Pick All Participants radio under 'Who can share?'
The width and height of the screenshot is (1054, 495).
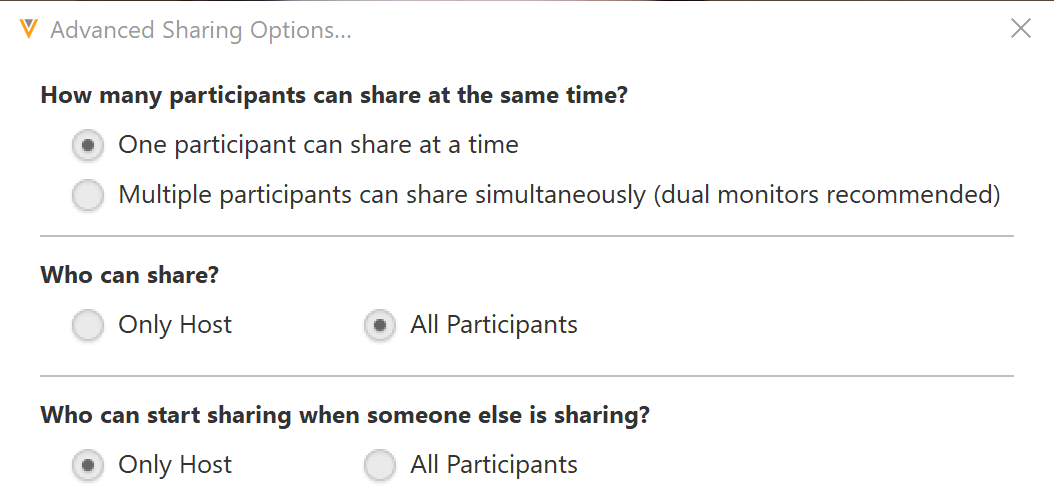[380, 325]
